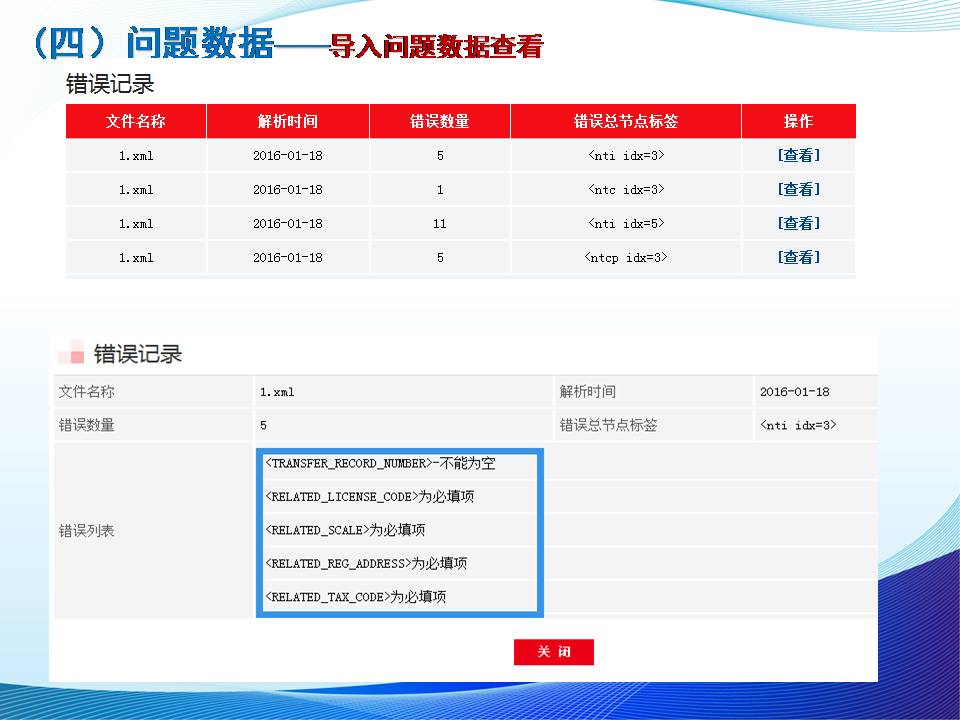Open 查看 for the <ntc idx=3> row
The height and width of the screenshot is (720, 960).
click(798, 189)
